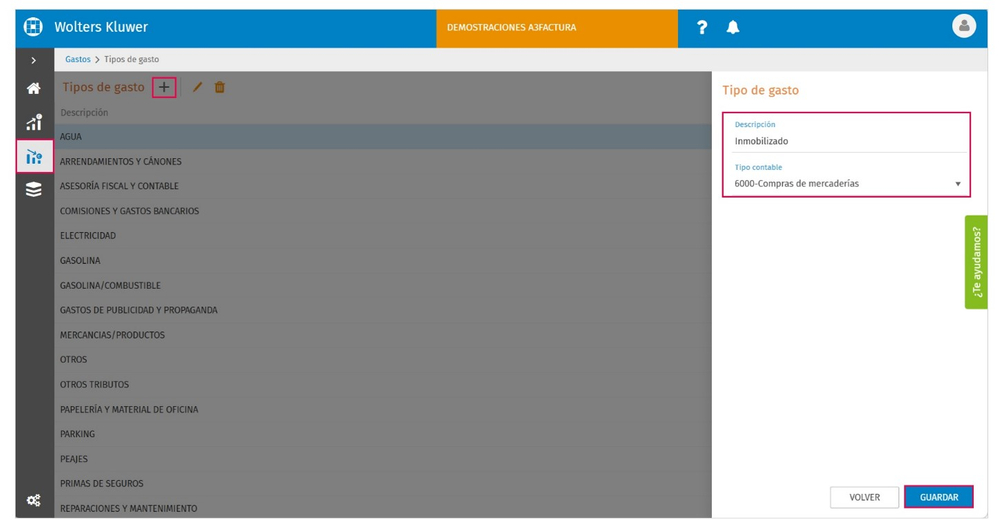The image size is (999, 527).
Task: Edit selected expense type with pencil icon
Action: [x=198, y=87]
